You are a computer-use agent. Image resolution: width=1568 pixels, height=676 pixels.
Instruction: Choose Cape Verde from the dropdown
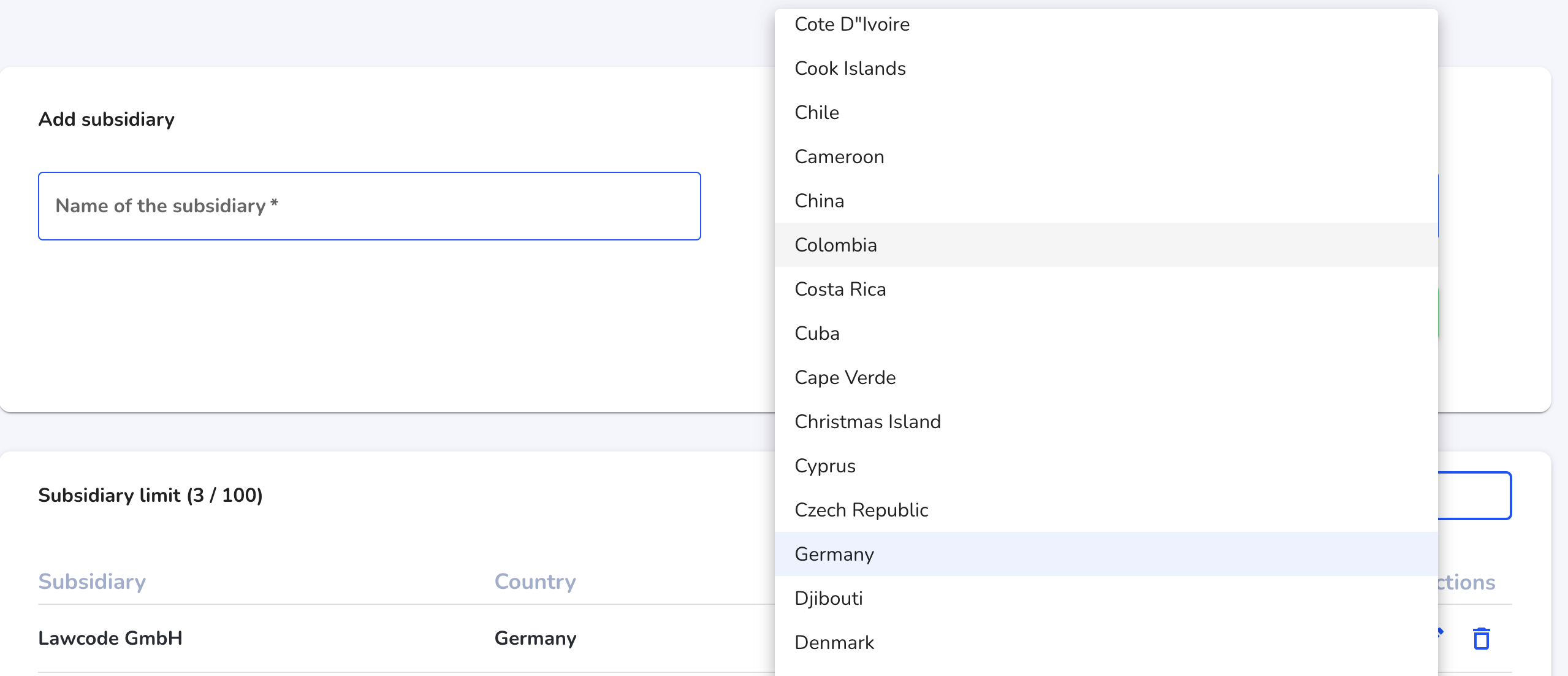pyautogui.click(x=1106, y=377)
